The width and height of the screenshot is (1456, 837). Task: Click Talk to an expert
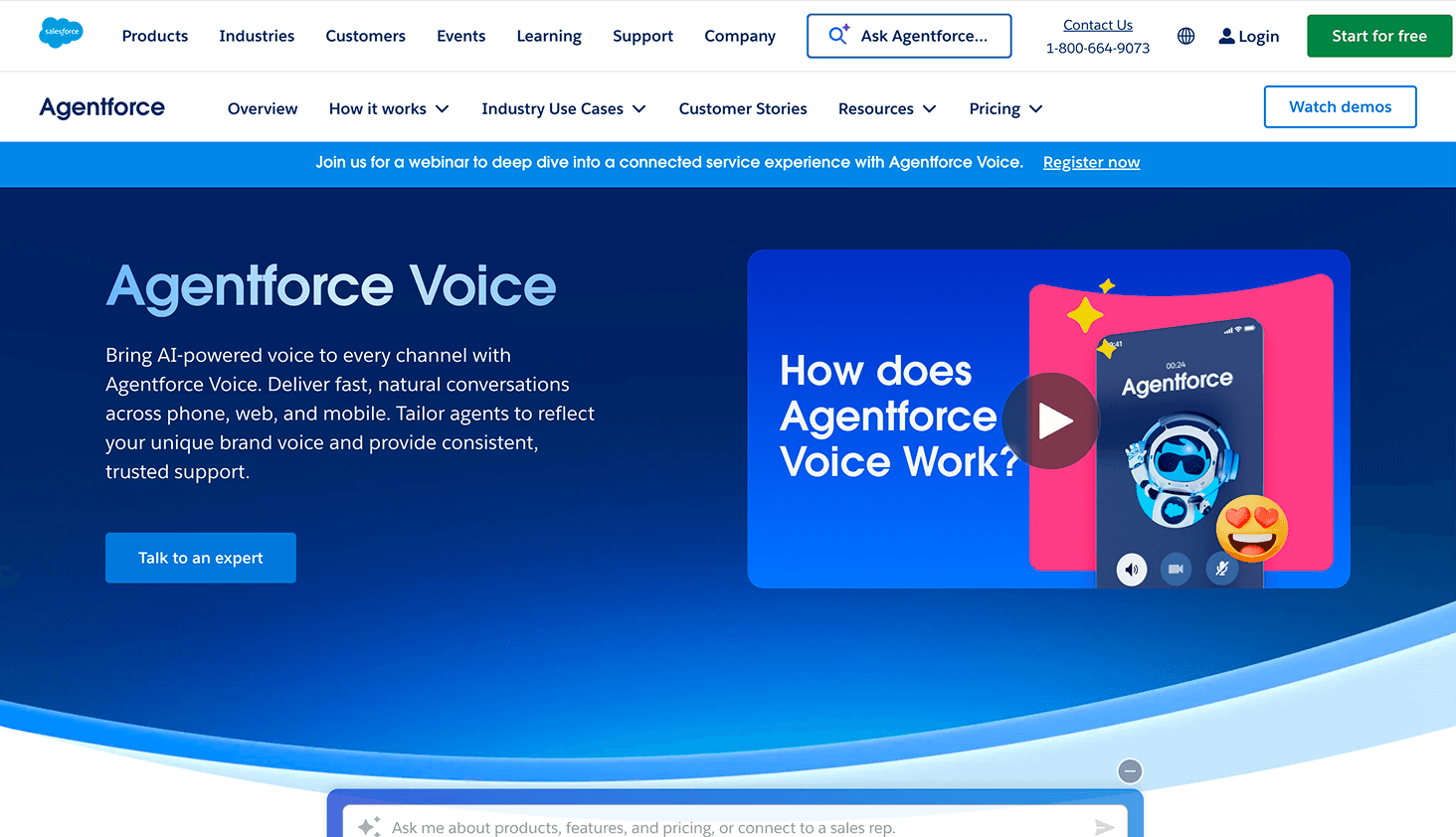click(200, 558)
